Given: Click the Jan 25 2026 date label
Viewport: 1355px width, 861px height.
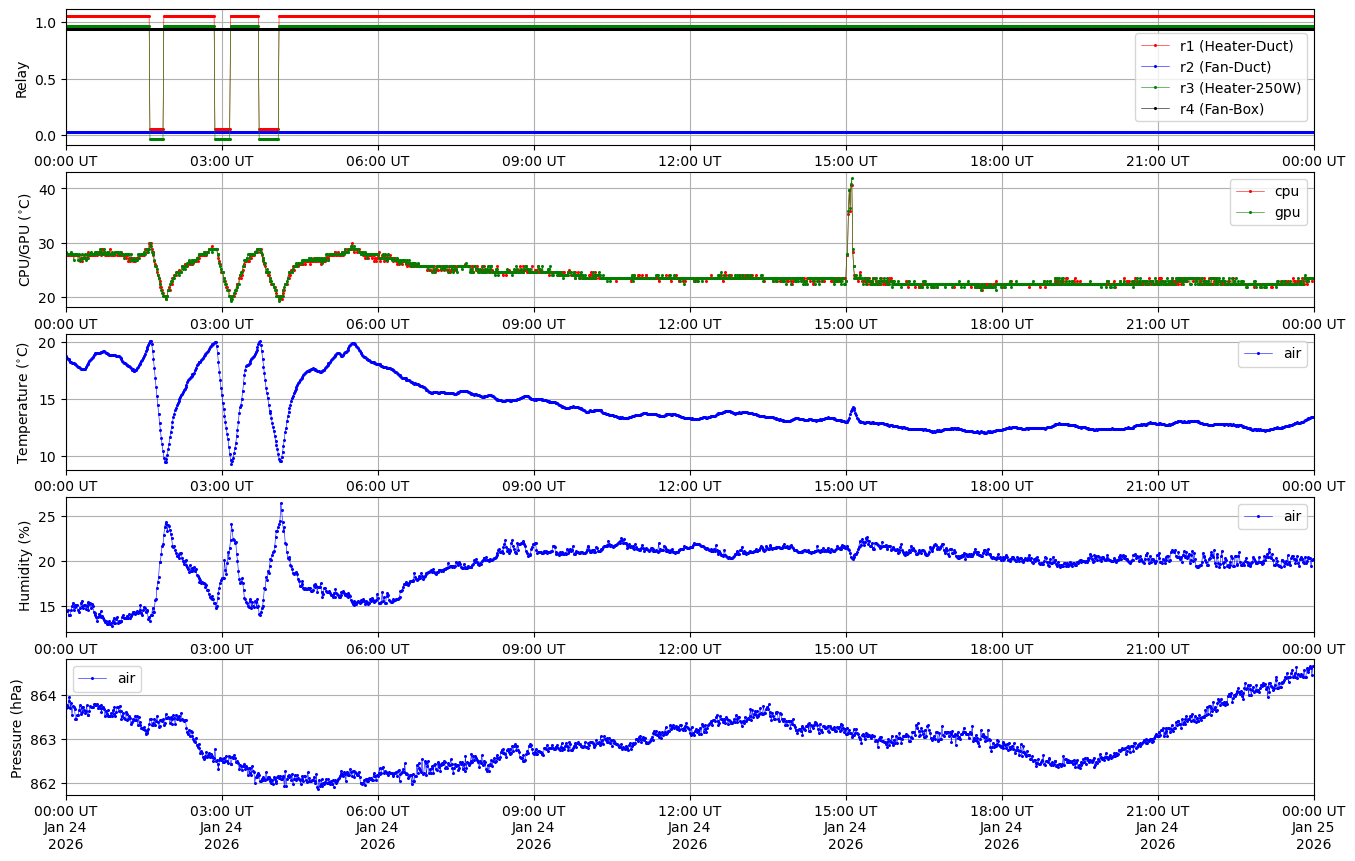Looking at the screenshot, I should (1313, 835).
